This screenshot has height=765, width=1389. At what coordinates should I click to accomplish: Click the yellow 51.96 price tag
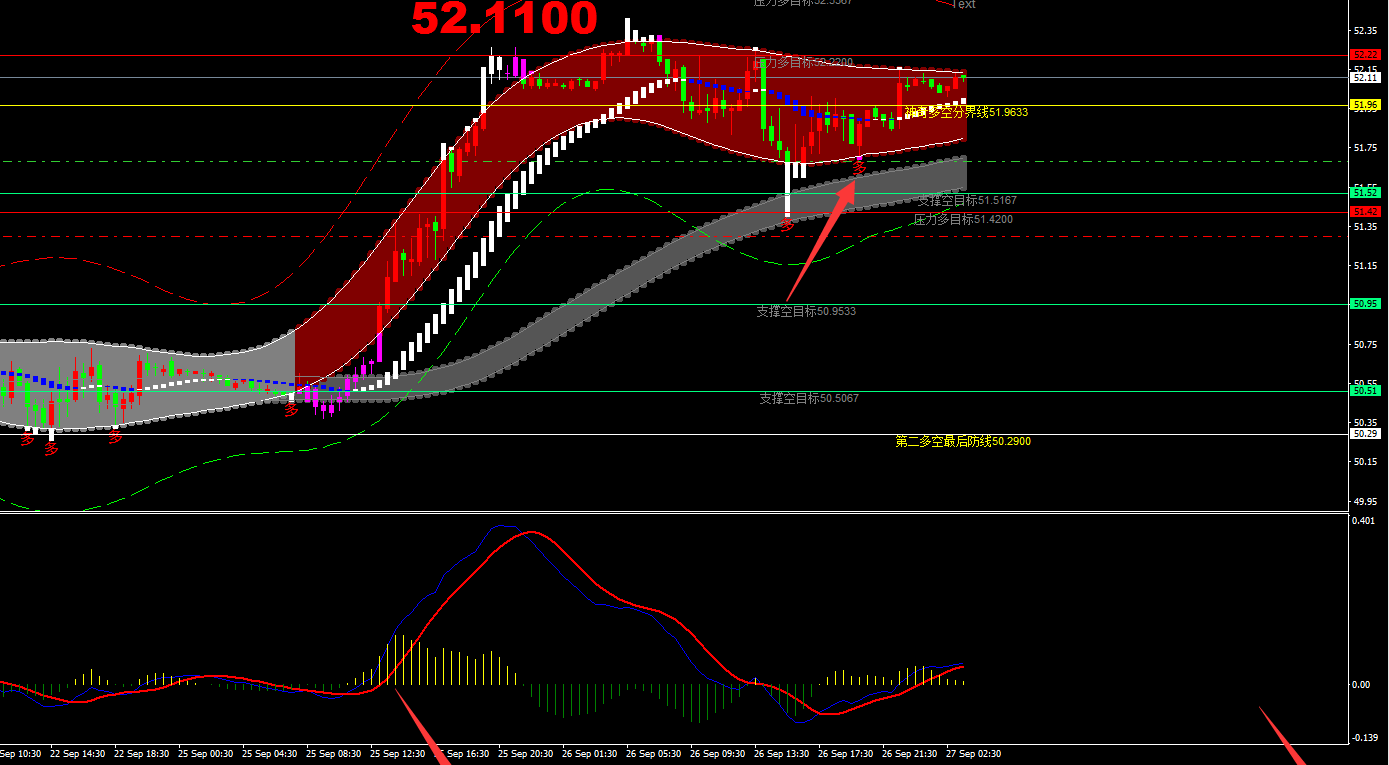pyautogui.click(x=1365, y=104)
